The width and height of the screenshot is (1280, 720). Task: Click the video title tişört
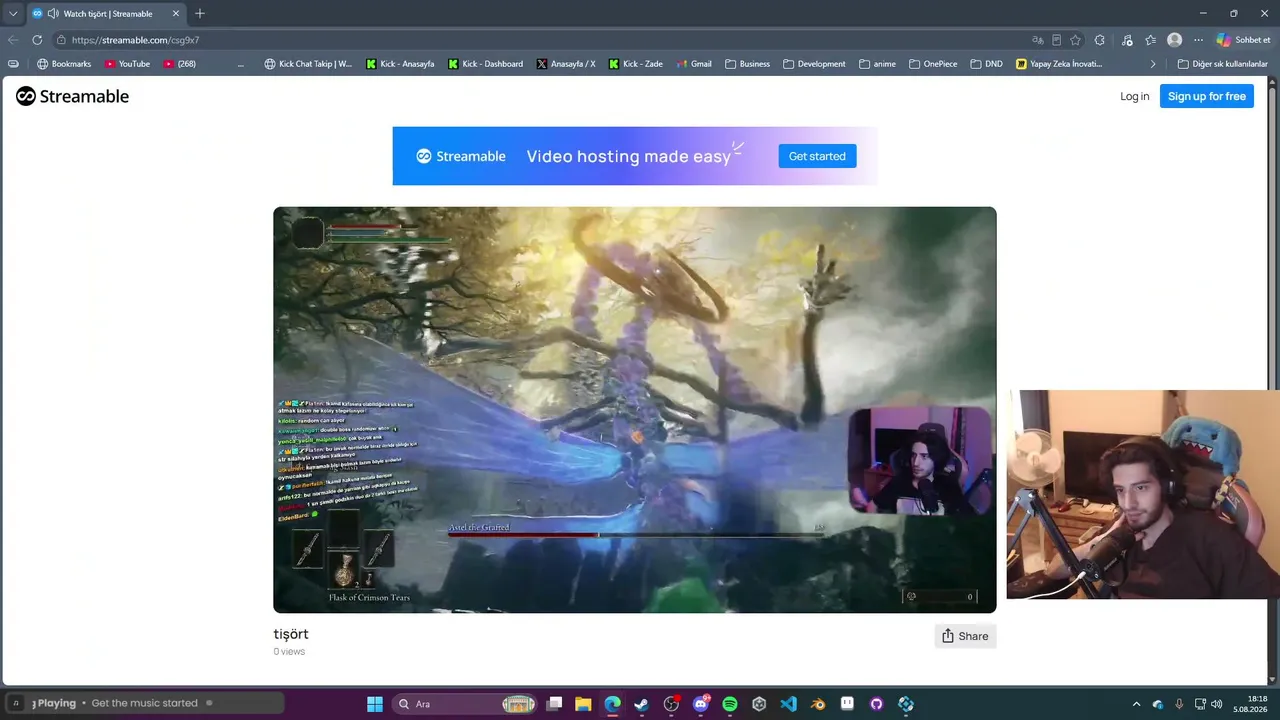pyautogui.click(x=291, y=634)
